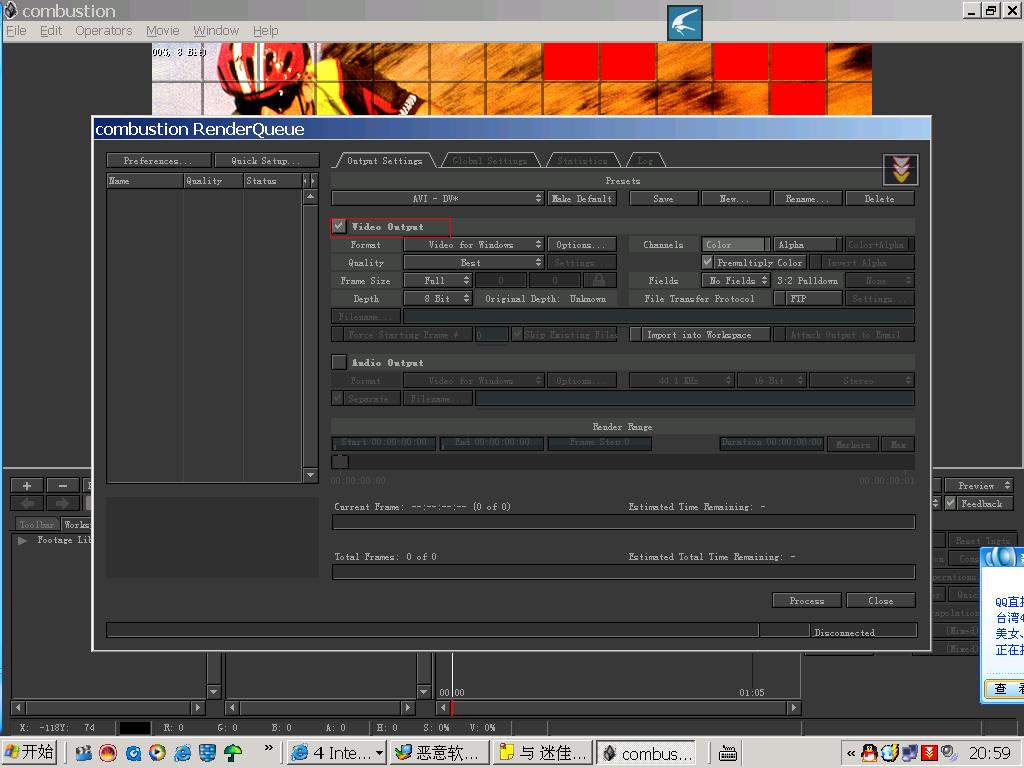Click the QQ penguin tray icon
Screen dimensions: 1024x768
coord(869,753)
